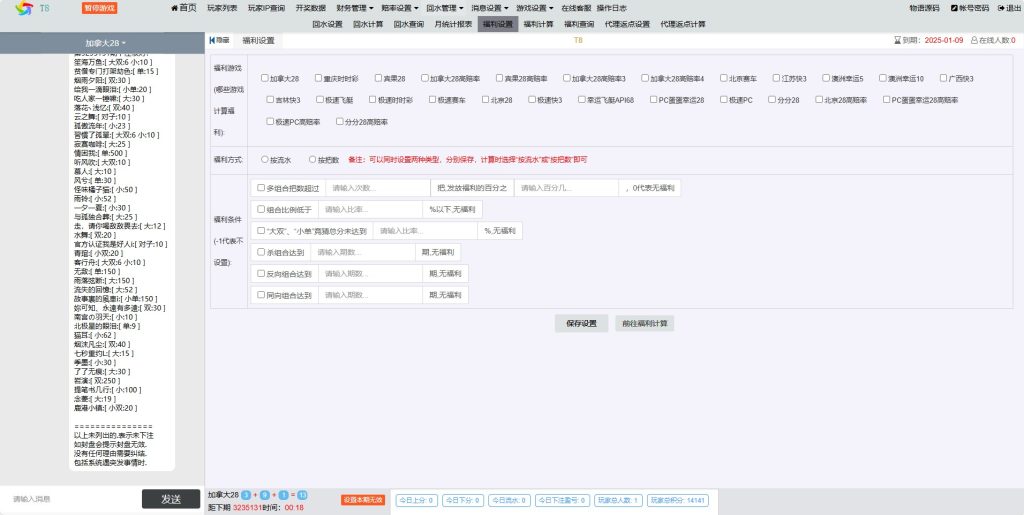This screenshot has width=1024, height=515.
Task: Click the 帐号密码 account icon
Action: click(x=954, y=8)
